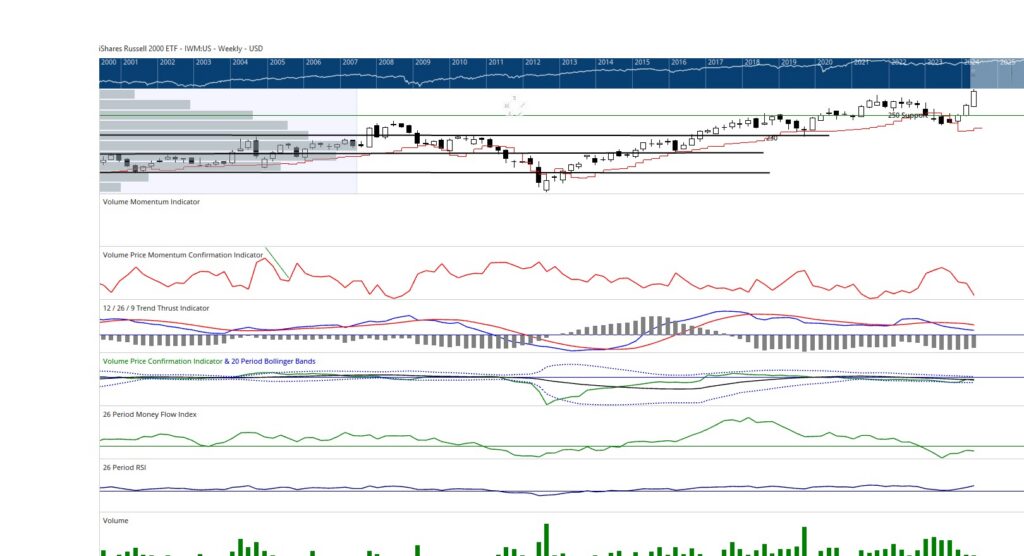Select the 26 Period Money Flow Index label
This screenshot has height=556, width=1024.
tap(149, 413)
